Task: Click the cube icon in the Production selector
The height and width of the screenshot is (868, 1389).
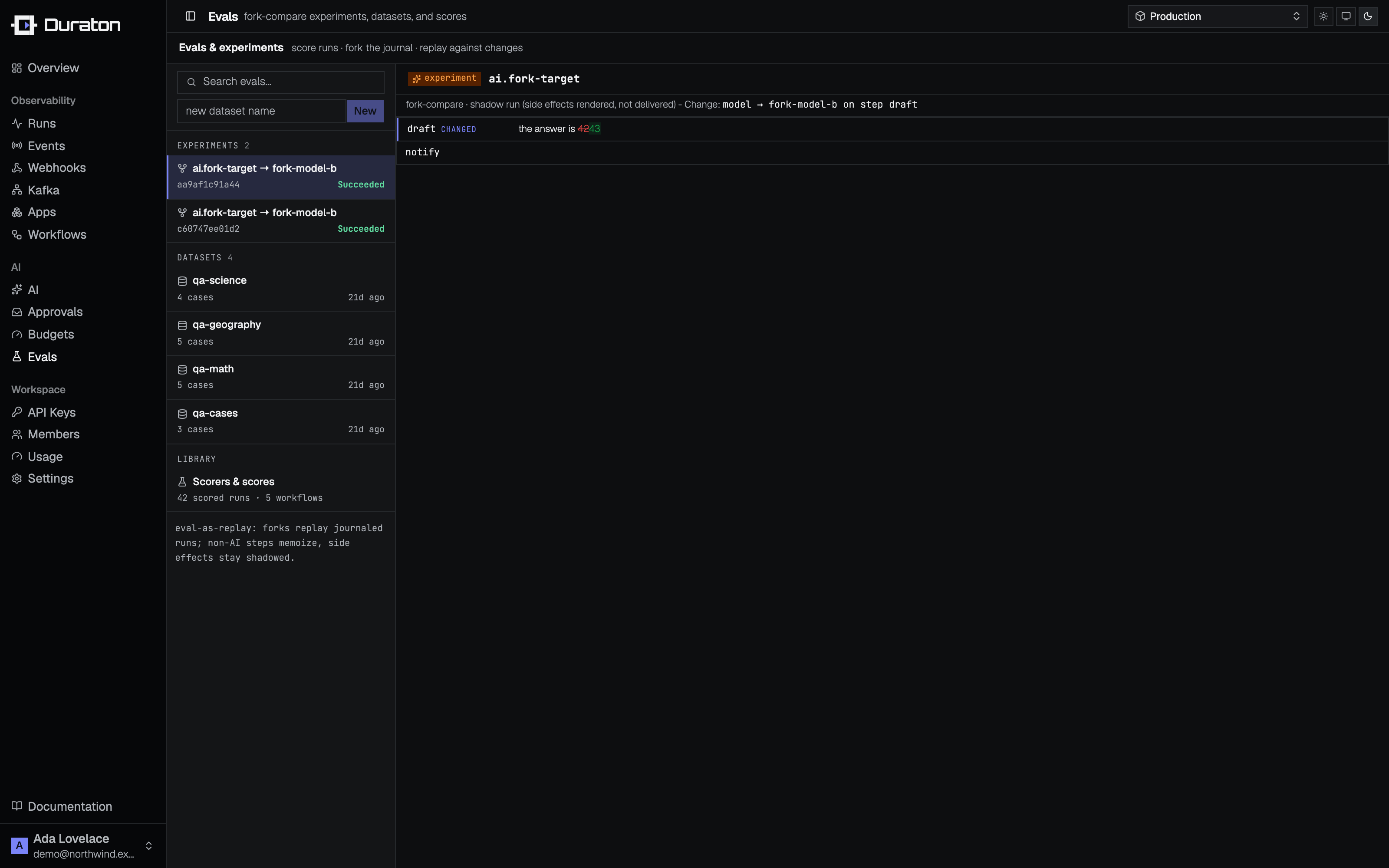Action: (1140, 16)
